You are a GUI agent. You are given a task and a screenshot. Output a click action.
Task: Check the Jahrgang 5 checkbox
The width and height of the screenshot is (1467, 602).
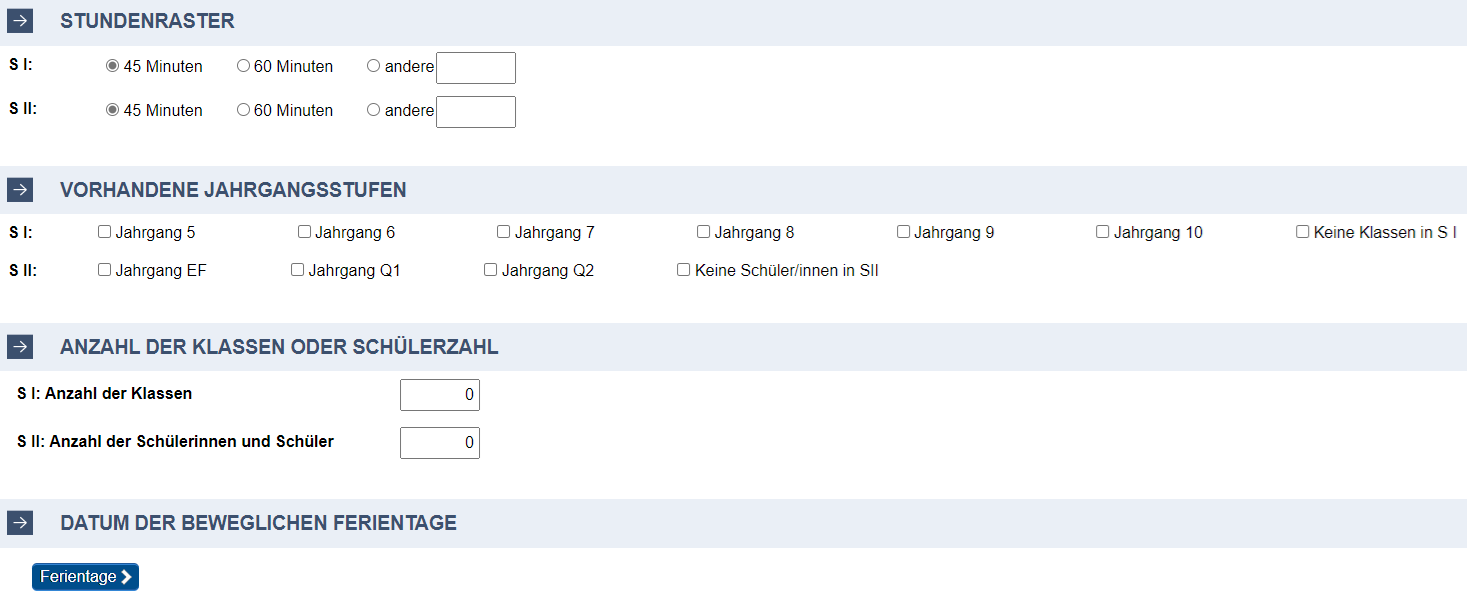click(104, 232)
